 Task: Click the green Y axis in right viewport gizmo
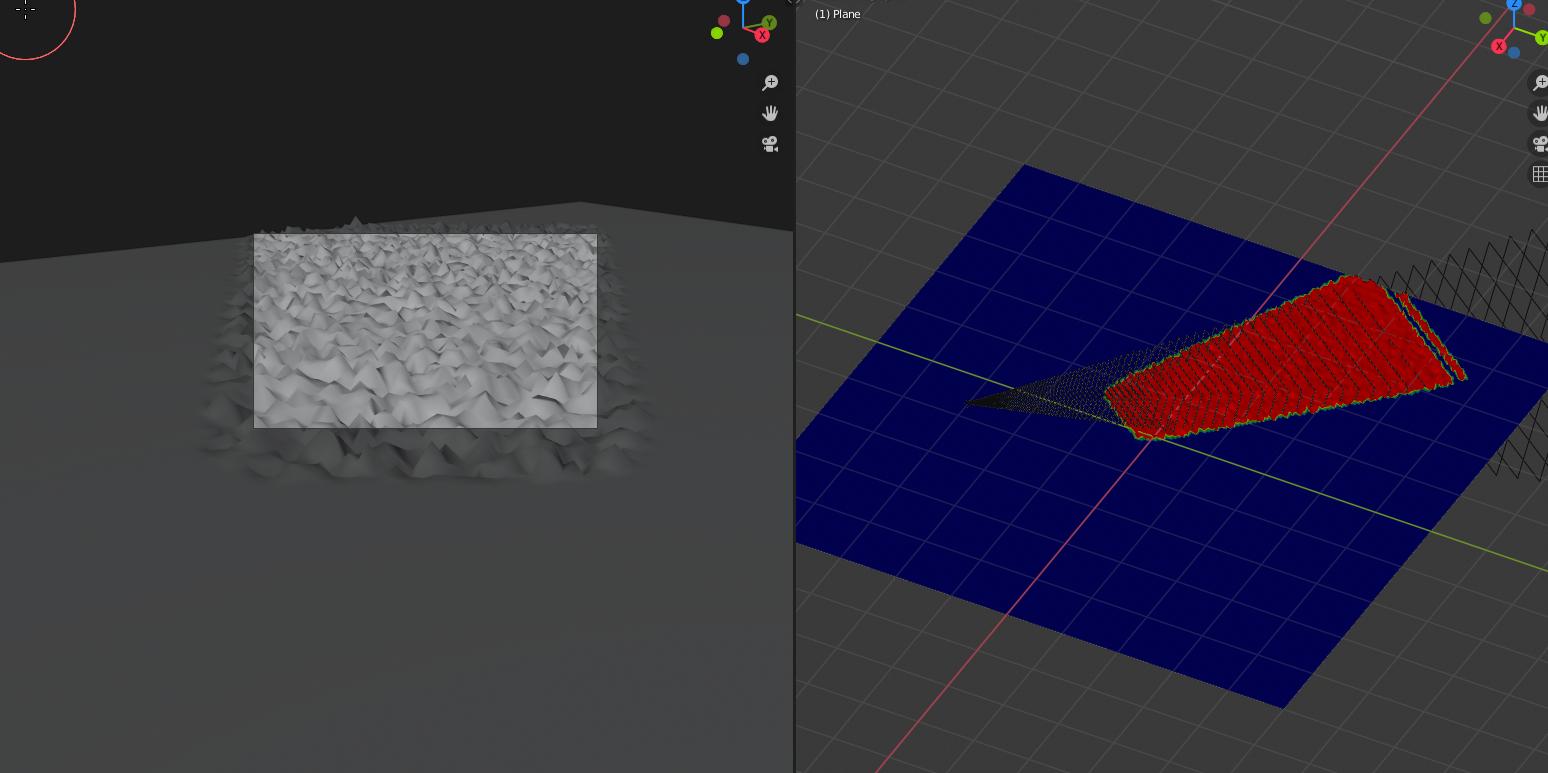tap(1543, 38)
